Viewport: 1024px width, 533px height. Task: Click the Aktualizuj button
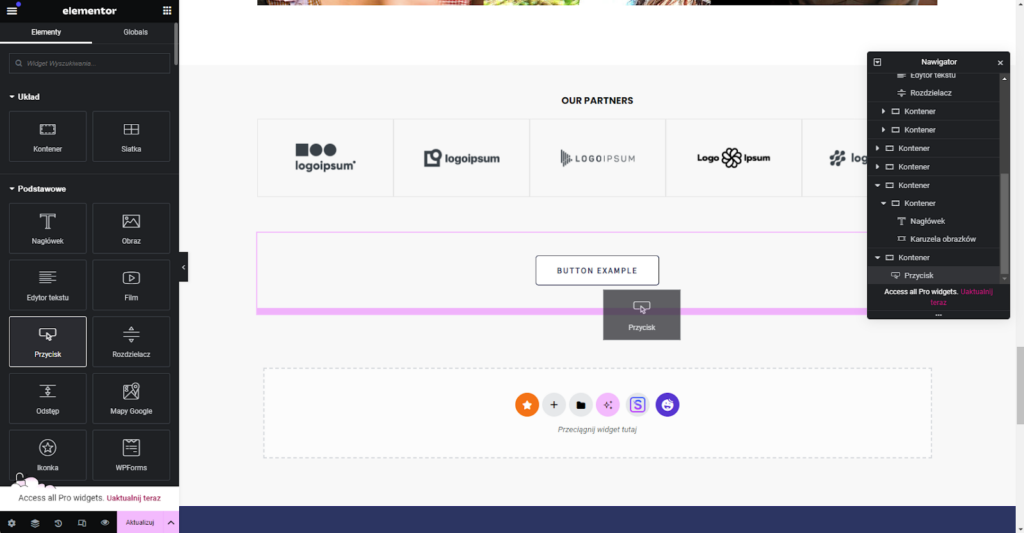pyautogui.click(x=140, y=523)
